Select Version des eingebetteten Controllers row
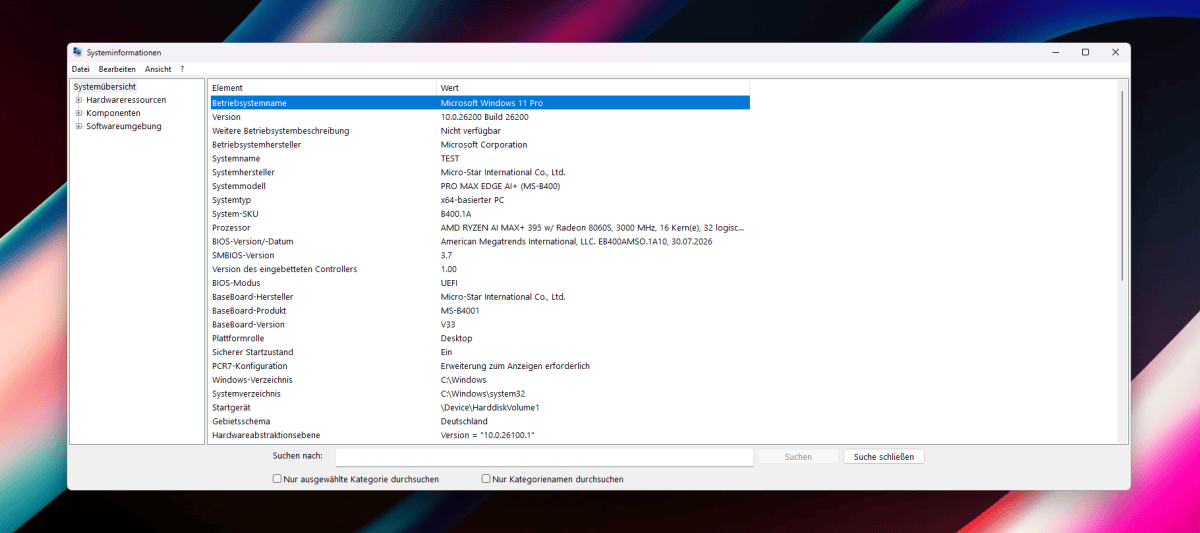1200x533 pixels. [479, 269]
